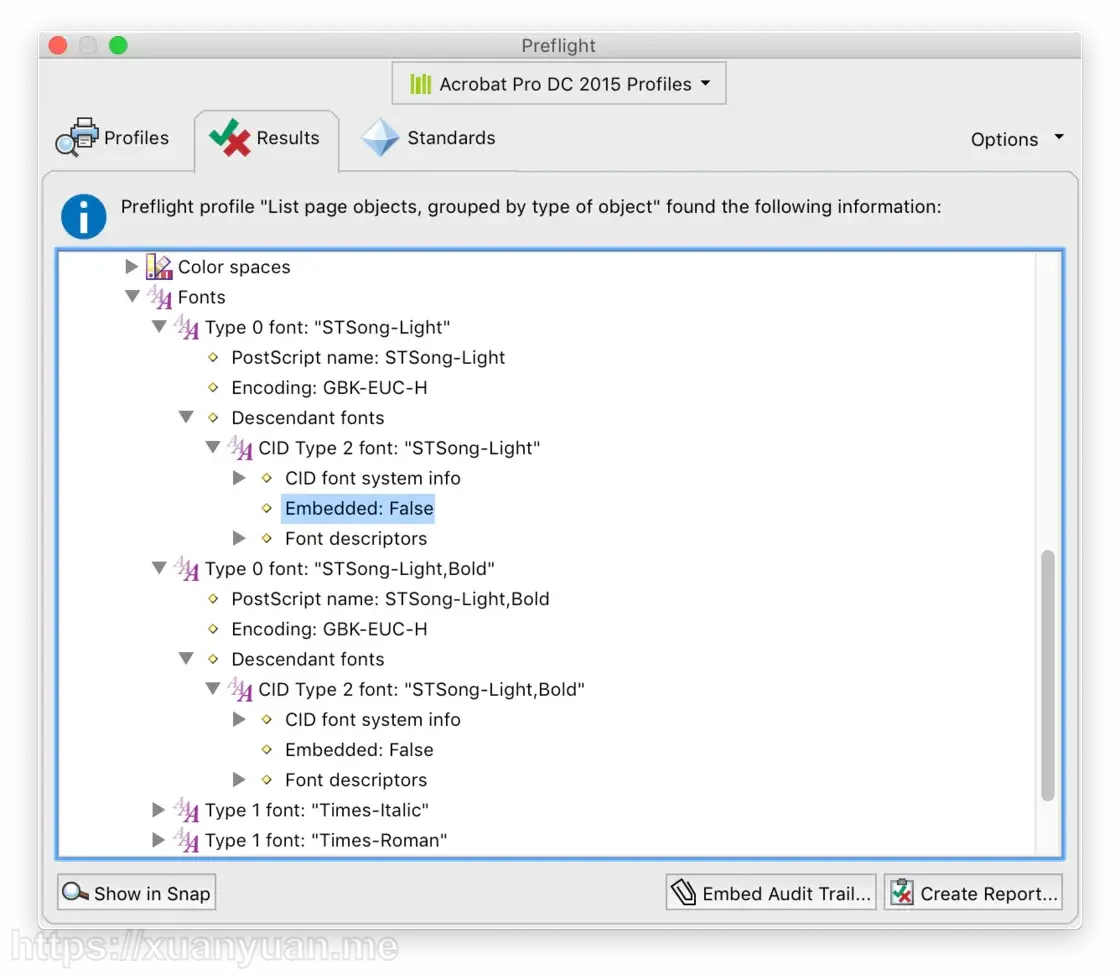Expand the Color spaces node
The height and width of the screenshot is (974, 1120).
pyautogui.click(x=131, y=266)
